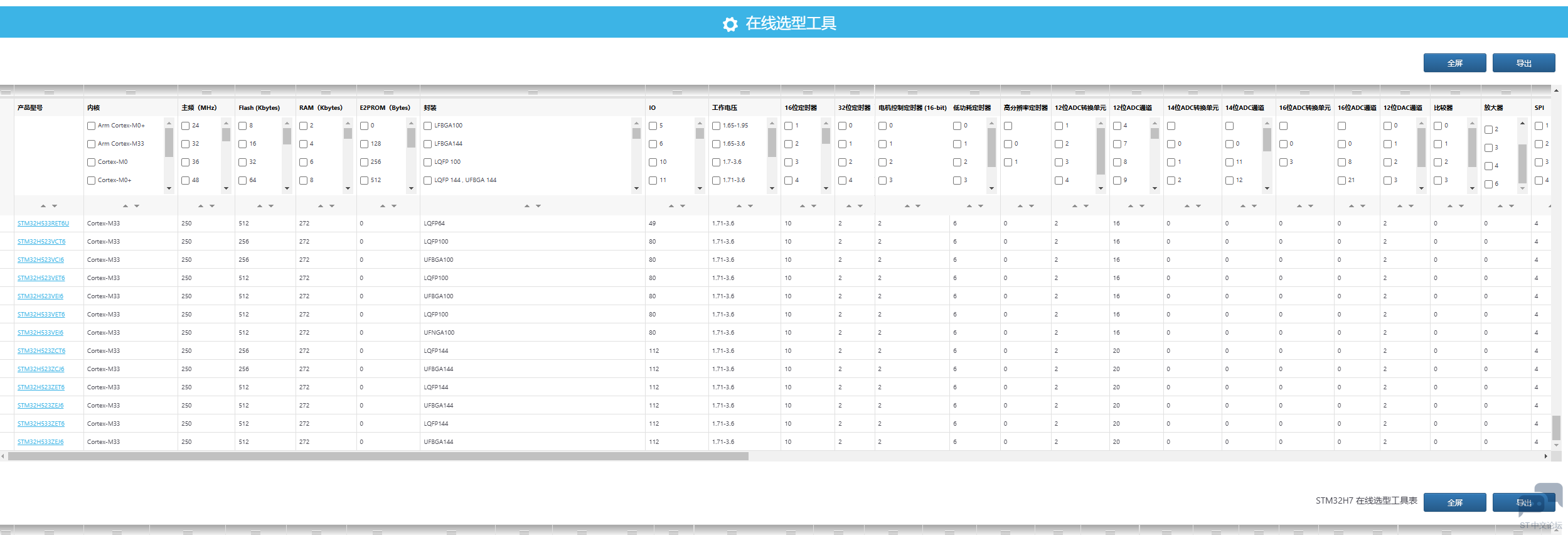Click 全屏 button beside STM32H7 在线选型工具表
This screenshot has height=535, width=1568.
pos(1454,502)
